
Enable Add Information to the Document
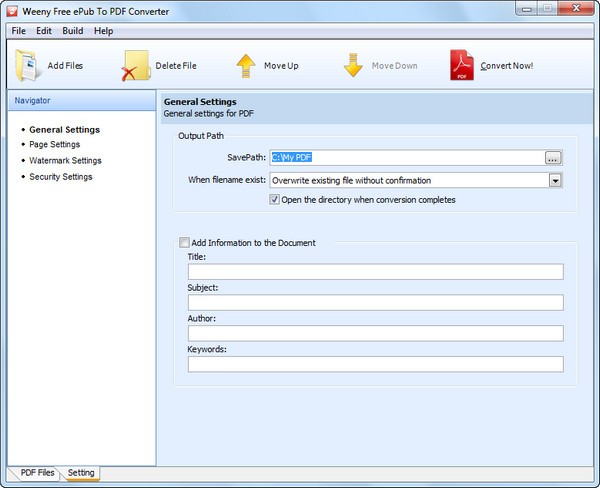pos(183,243)
